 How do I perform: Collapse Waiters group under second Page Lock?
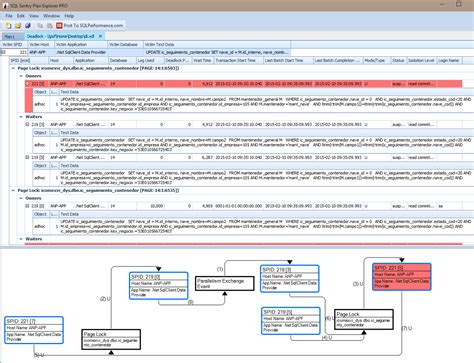pos(21,239)
